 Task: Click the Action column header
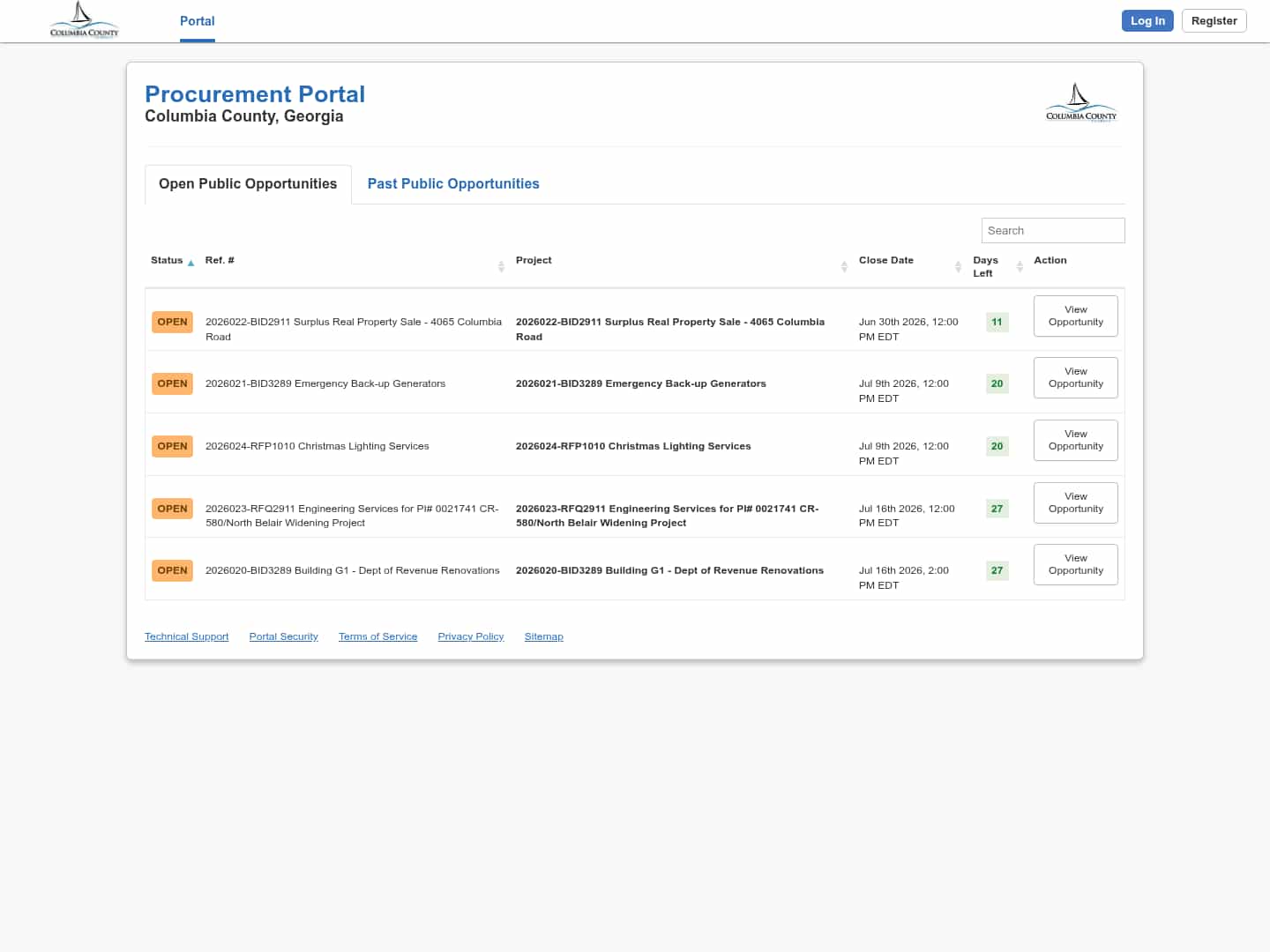coord(1050,260)
